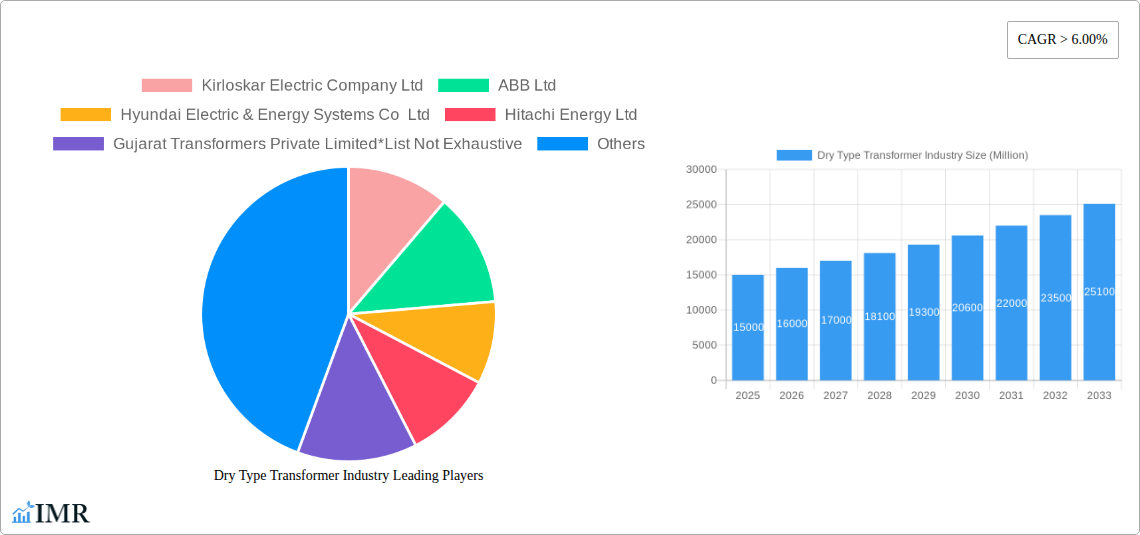The image size is (1140, 535).
Task: Click the 2030 bar showing 20600
Action: coord(968,308)
